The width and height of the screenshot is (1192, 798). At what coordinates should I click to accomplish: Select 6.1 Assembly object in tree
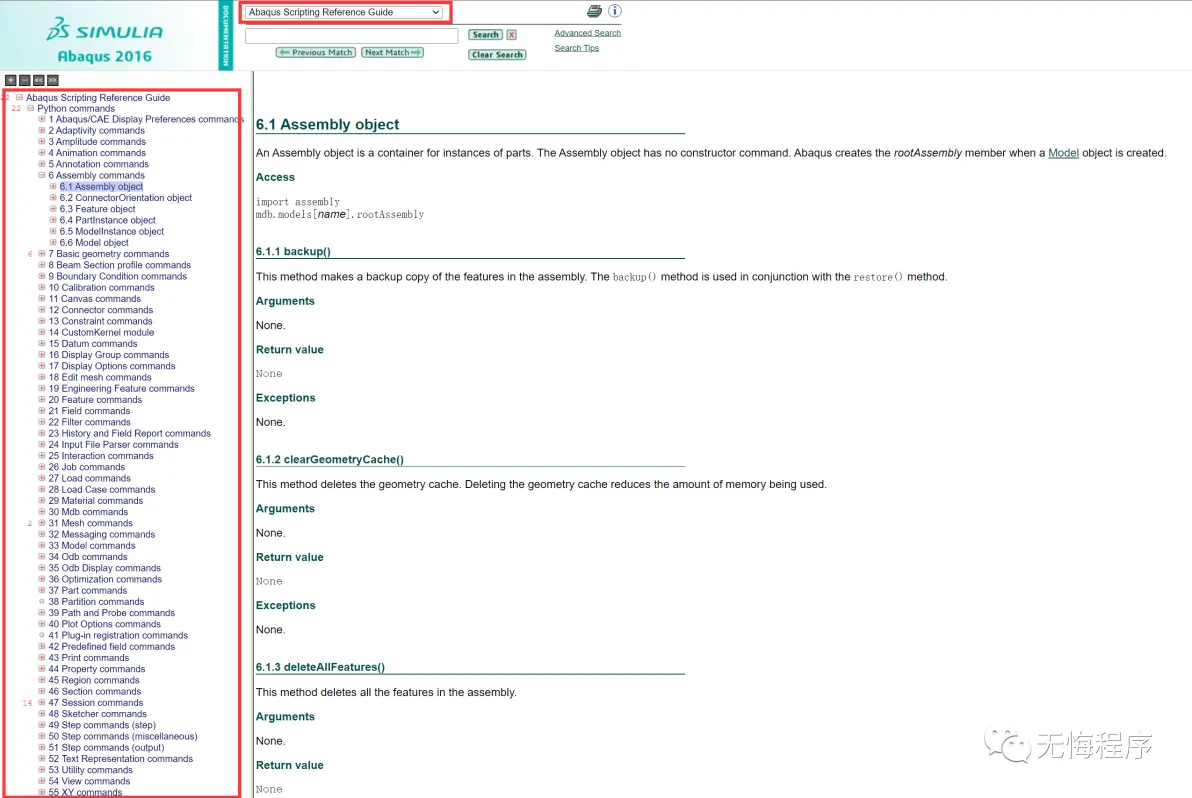[101, 186]
